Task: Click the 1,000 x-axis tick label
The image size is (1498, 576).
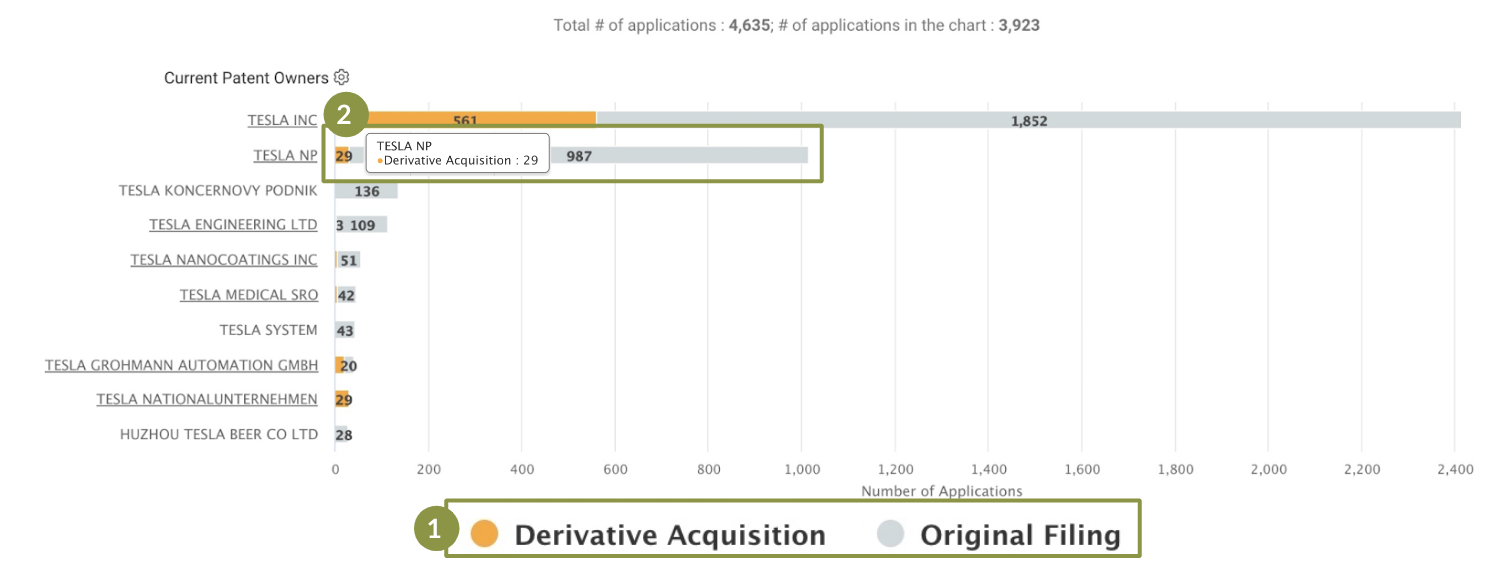Action: [802, 469]
